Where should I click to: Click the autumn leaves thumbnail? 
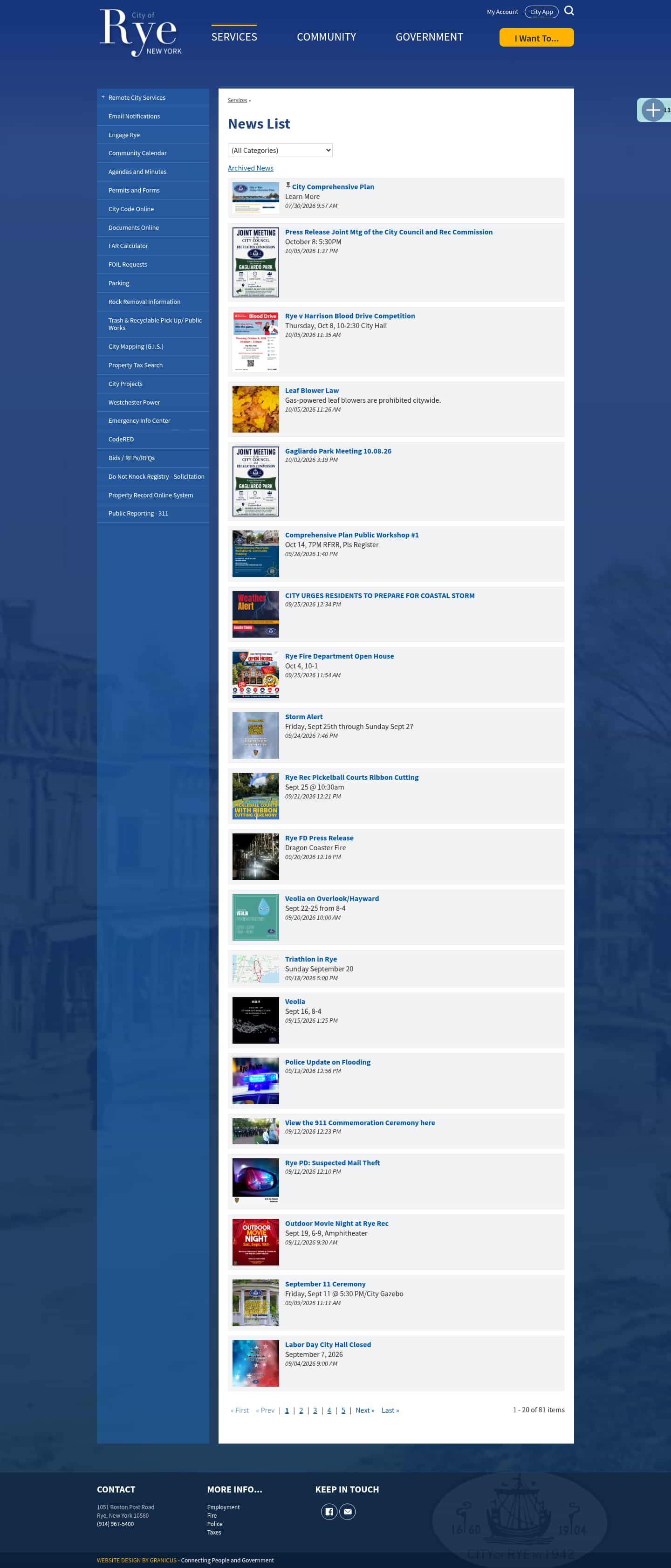pyautogui.click(x=255, y=409)
